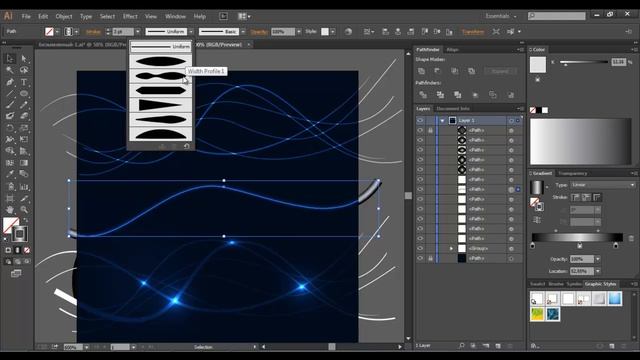Viewport: 640px width, 360px height.
Task: Open the graphic Style dropdown
Action: [x=333, y=31]
